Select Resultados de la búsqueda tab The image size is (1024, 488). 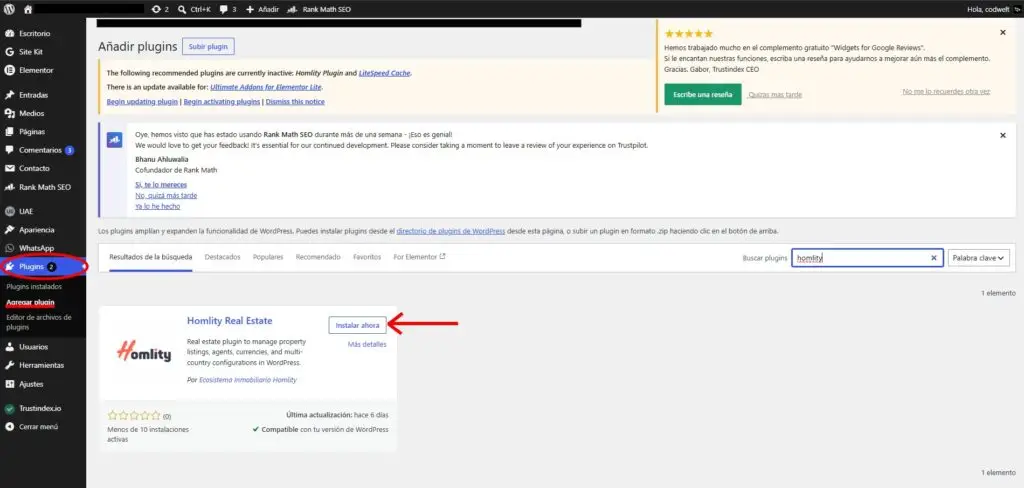coord(150,257)
